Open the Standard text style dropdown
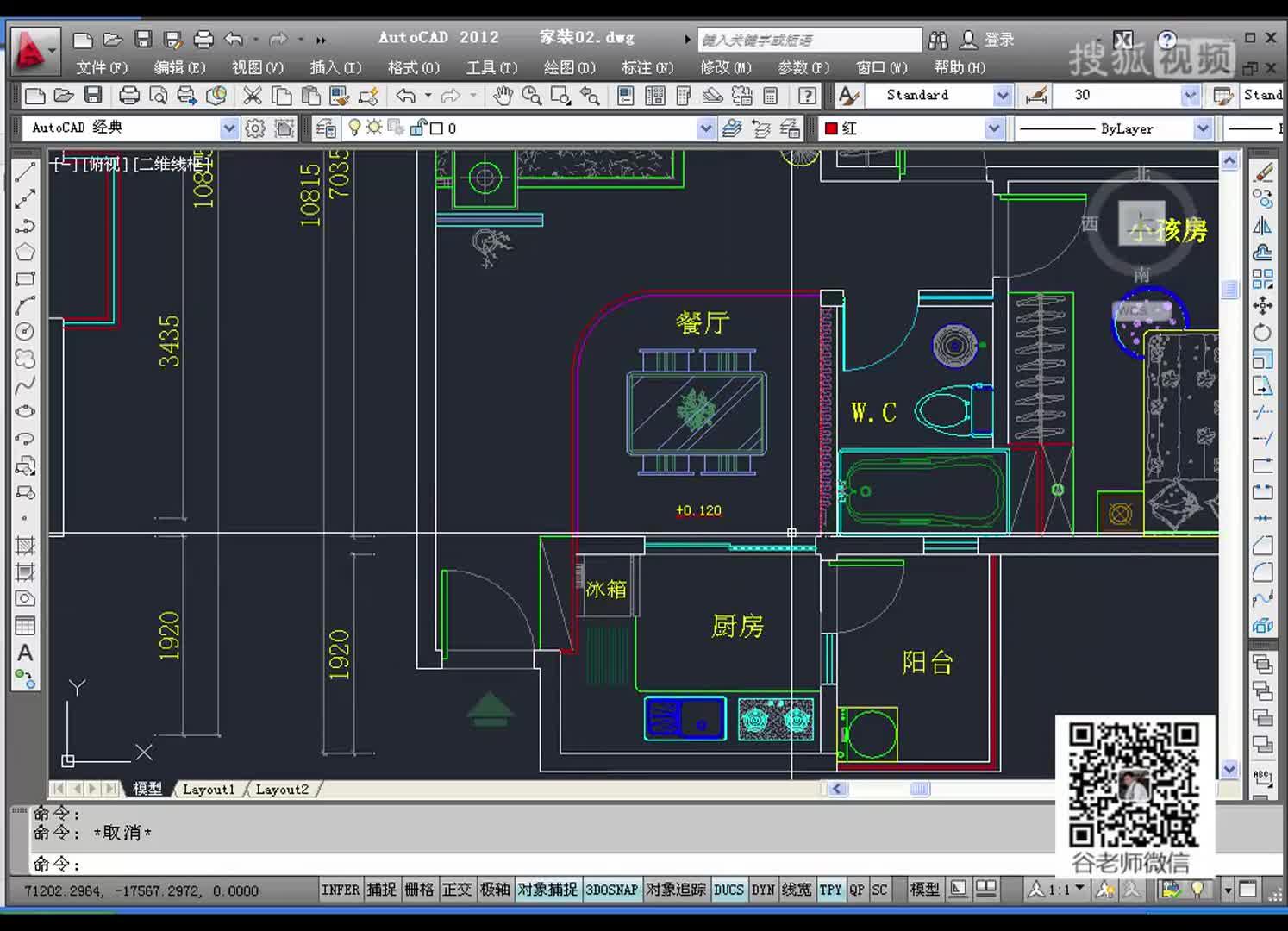The width and height of the screenshot is (1288, 931). (x=1003, y=95)
